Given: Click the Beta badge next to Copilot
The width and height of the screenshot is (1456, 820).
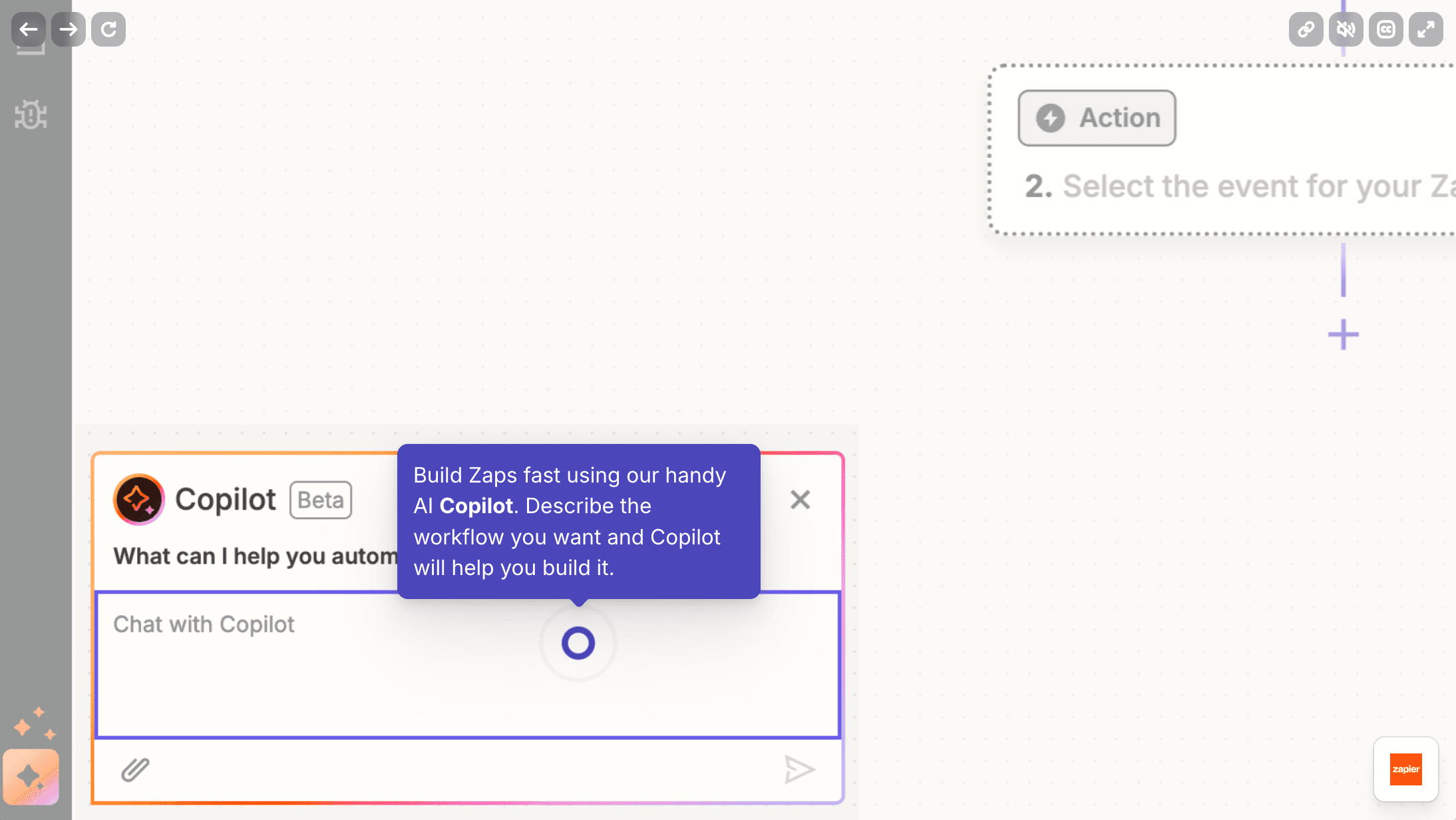Looking at the screenshot, I should pyautogui.click(x=320, y=500).
